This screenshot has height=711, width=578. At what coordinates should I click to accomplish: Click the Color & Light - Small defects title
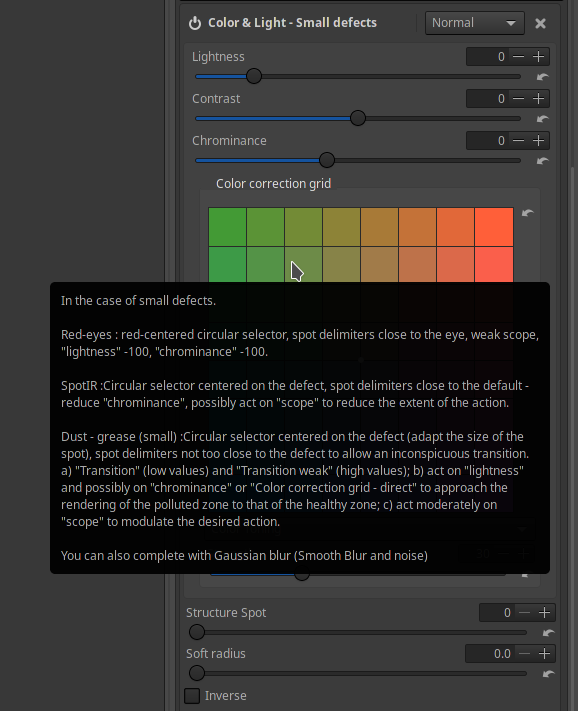pyautogui.click(x=292, y=23)
